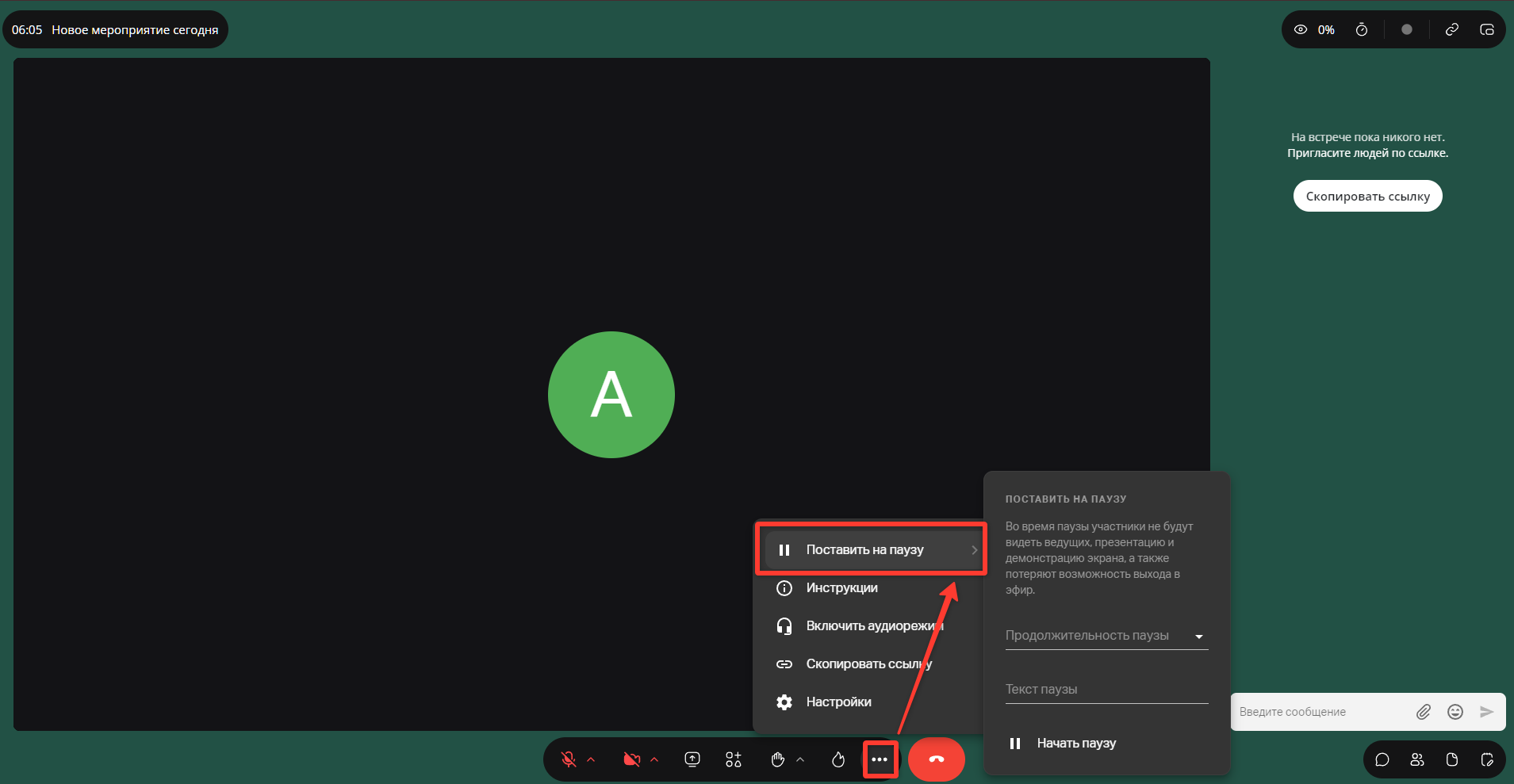Click the info icon beside Инструкции

click(784, 587)
